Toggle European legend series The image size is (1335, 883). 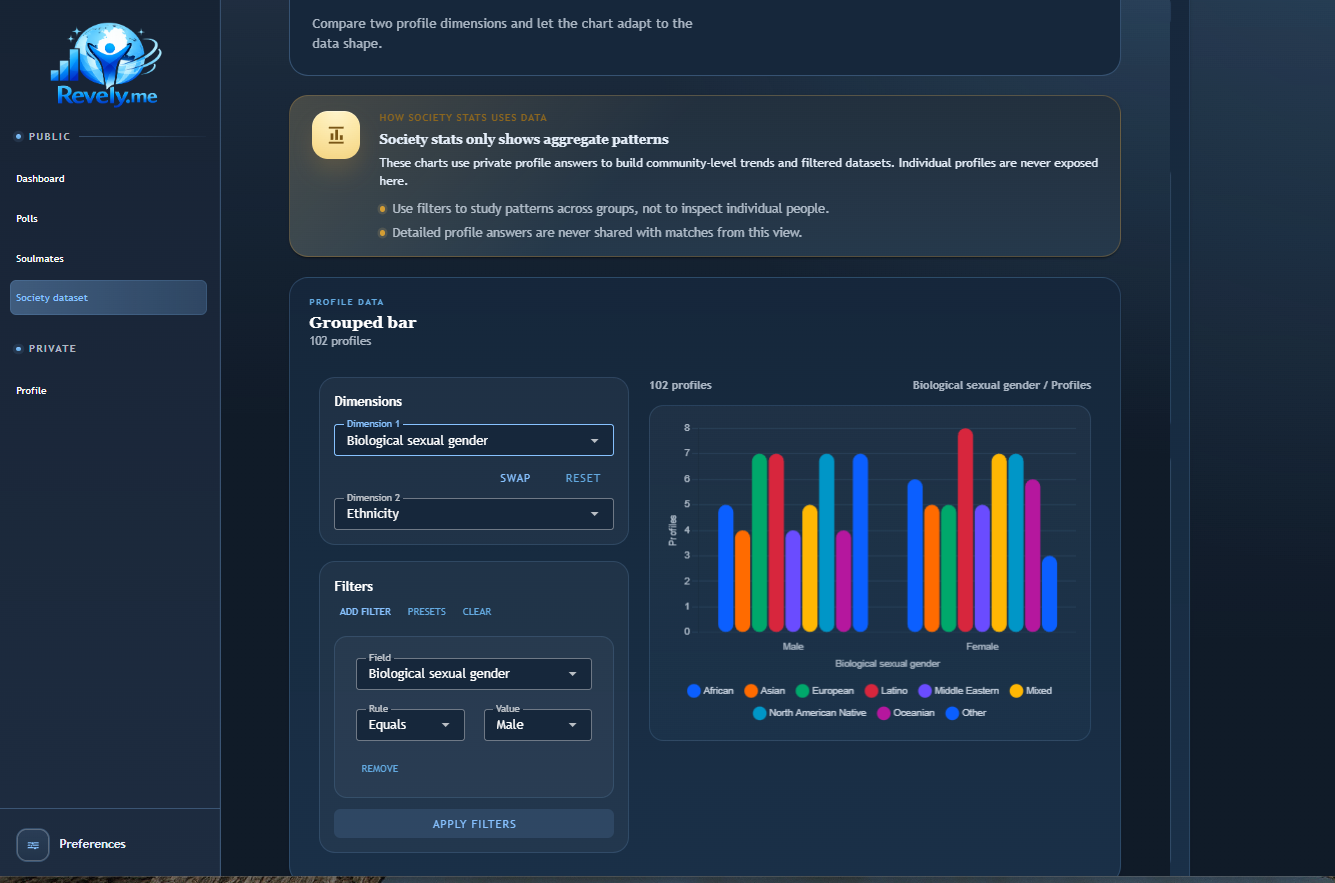pos(825,691)
